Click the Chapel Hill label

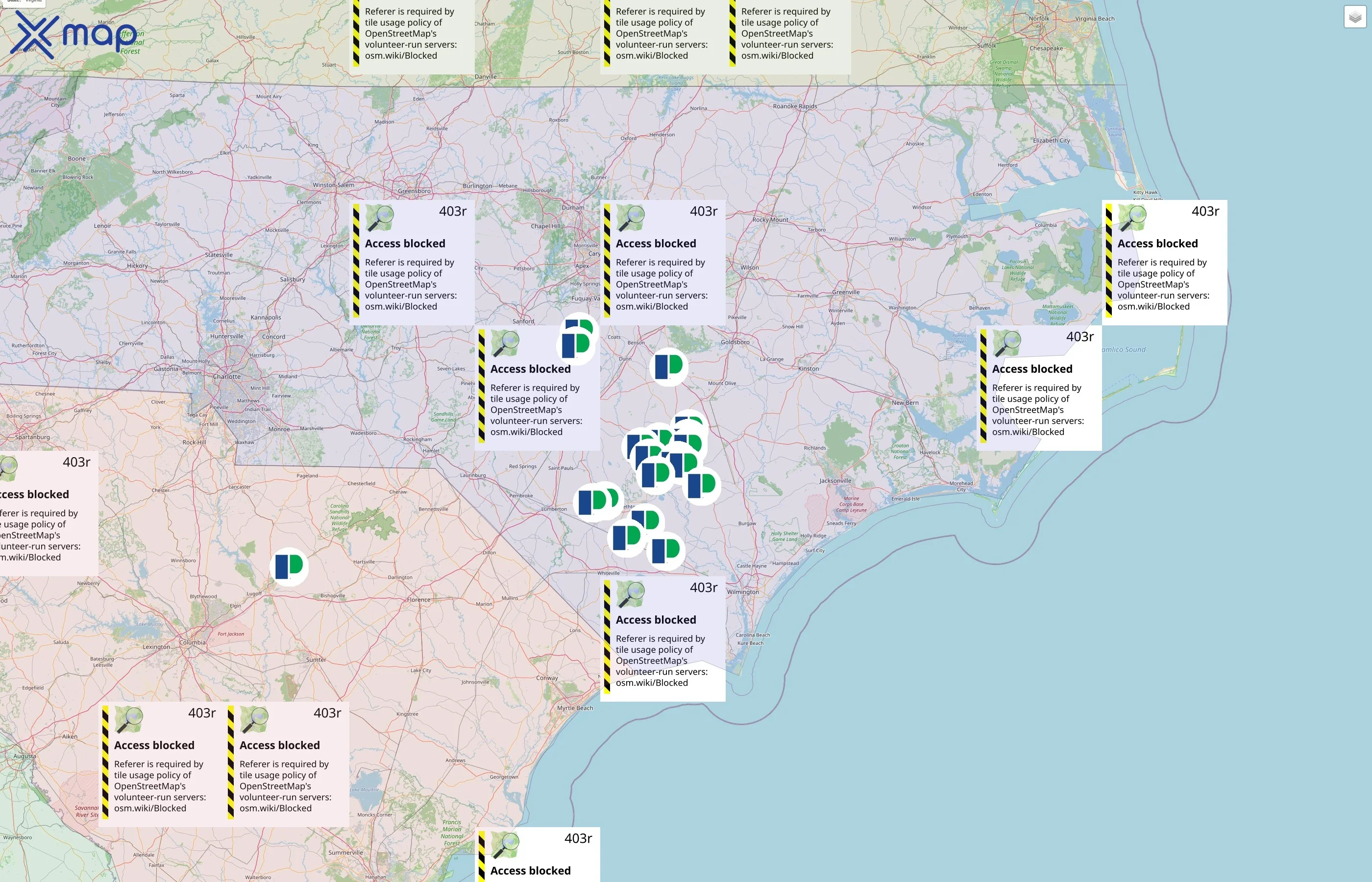tap(546, 226)
